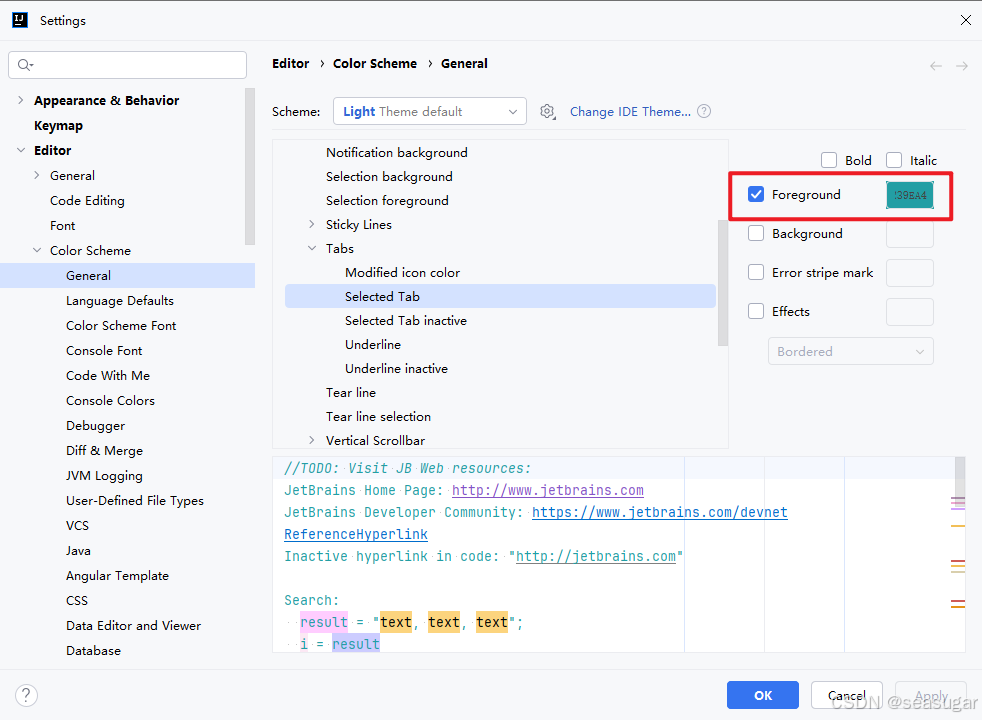Viewport: 982px width, 720px height.
Task: Open the Bordered effects dropdown
Action: pos(850,351)
